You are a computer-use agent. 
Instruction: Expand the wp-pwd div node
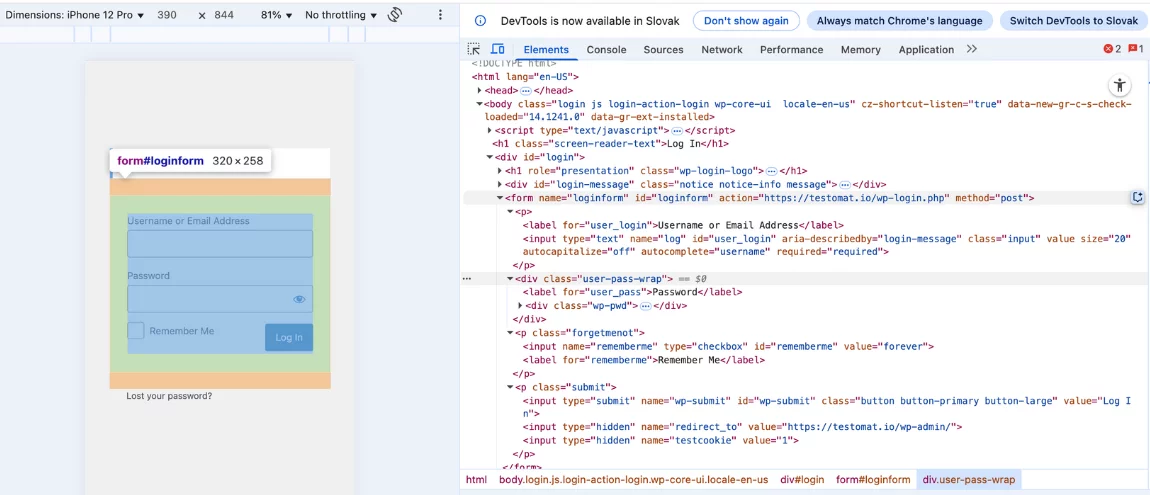[521, 305]
